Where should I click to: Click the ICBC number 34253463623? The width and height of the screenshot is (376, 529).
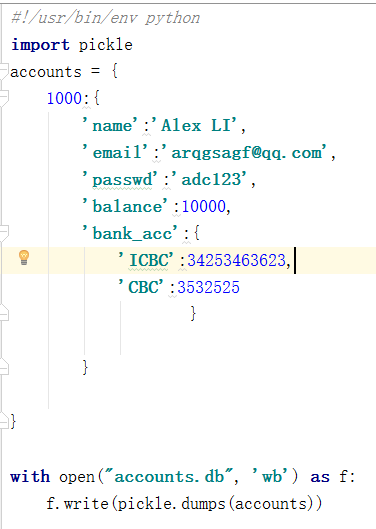click(237, 260)
